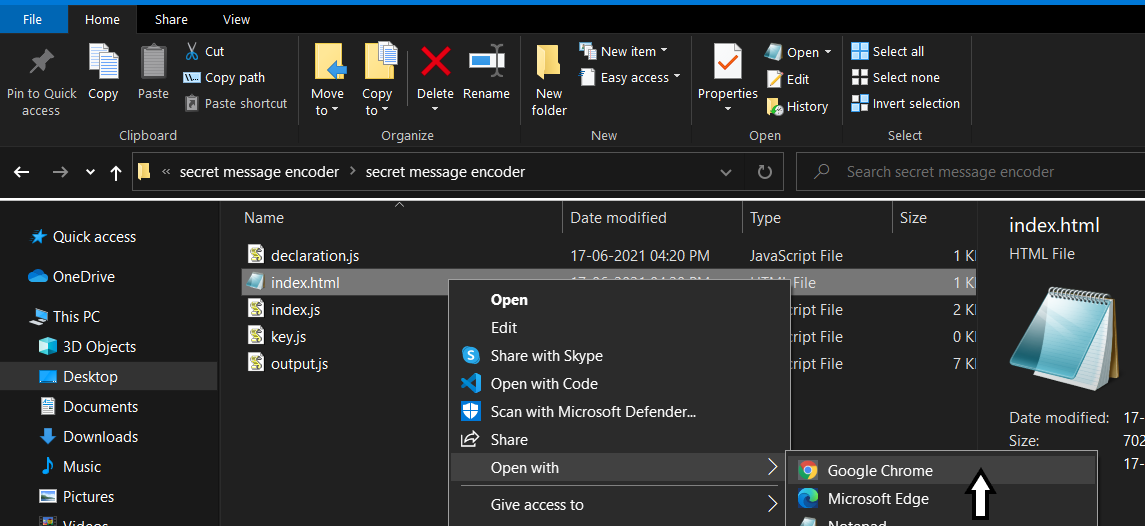Choose Microsoft Edge in submenu
The width and height of the screenshot is (1145, 526).
point(877,499)
